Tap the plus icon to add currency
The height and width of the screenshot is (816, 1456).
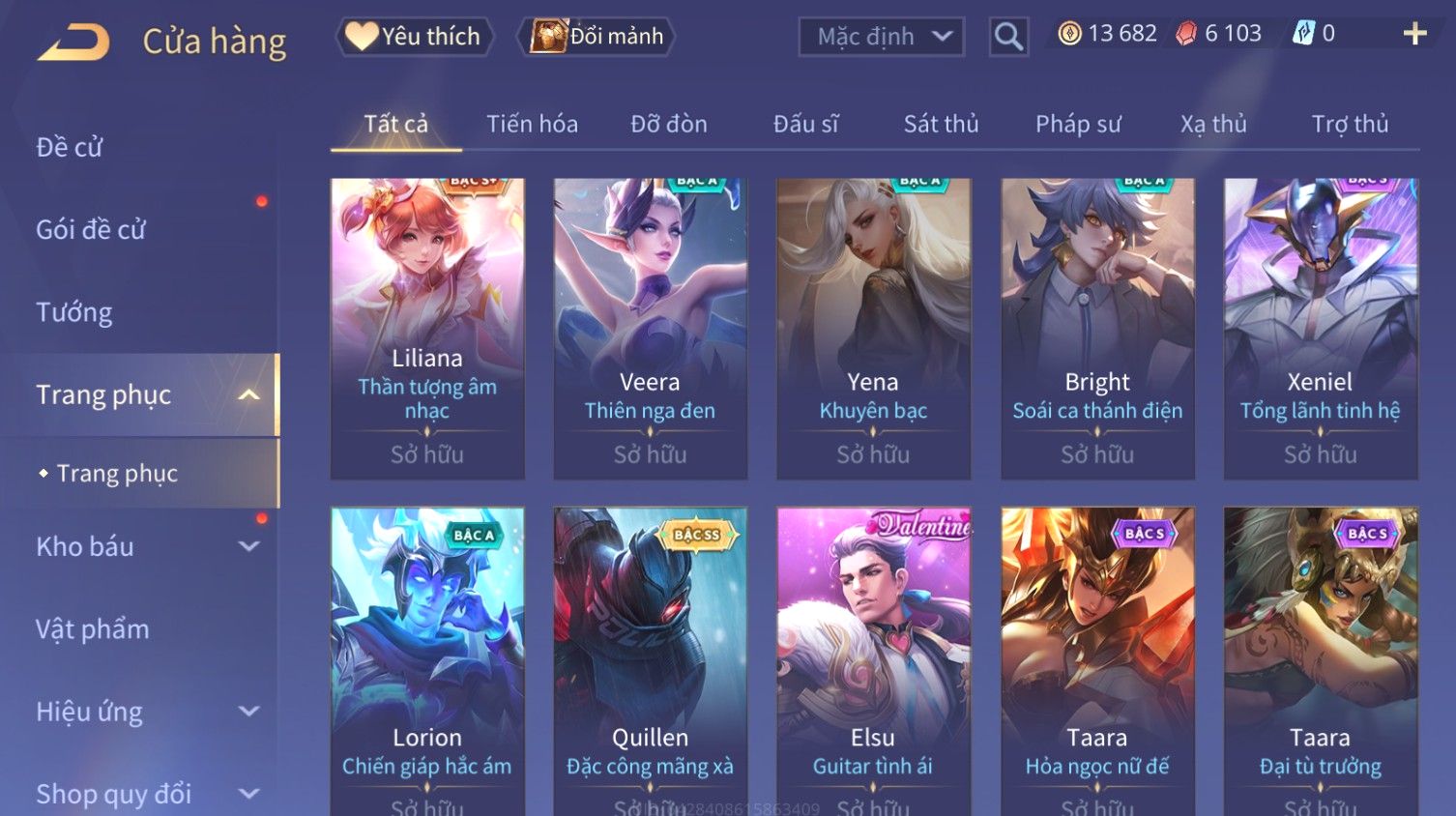coord(1414,35)
